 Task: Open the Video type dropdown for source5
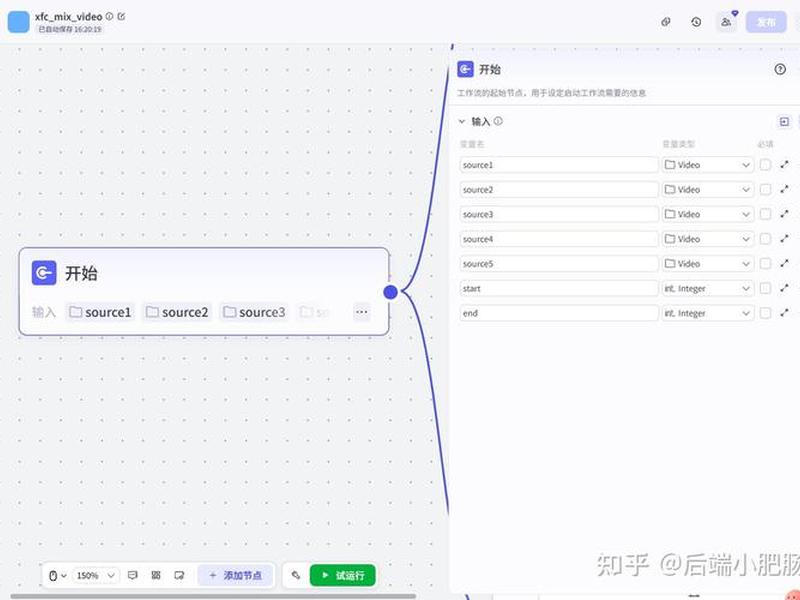pos(708,264)
